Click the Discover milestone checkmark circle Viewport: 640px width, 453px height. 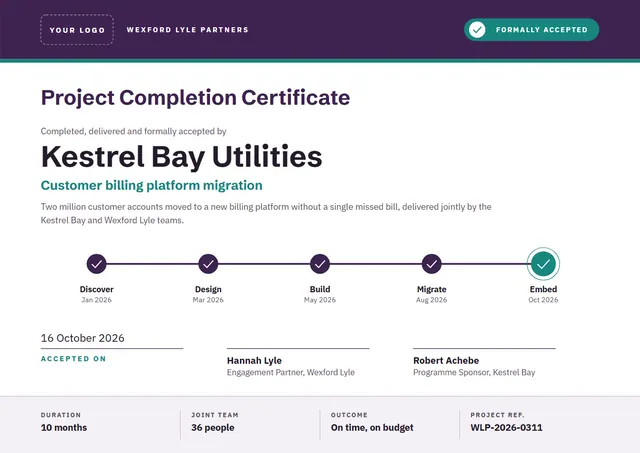[x=96, y=264]
